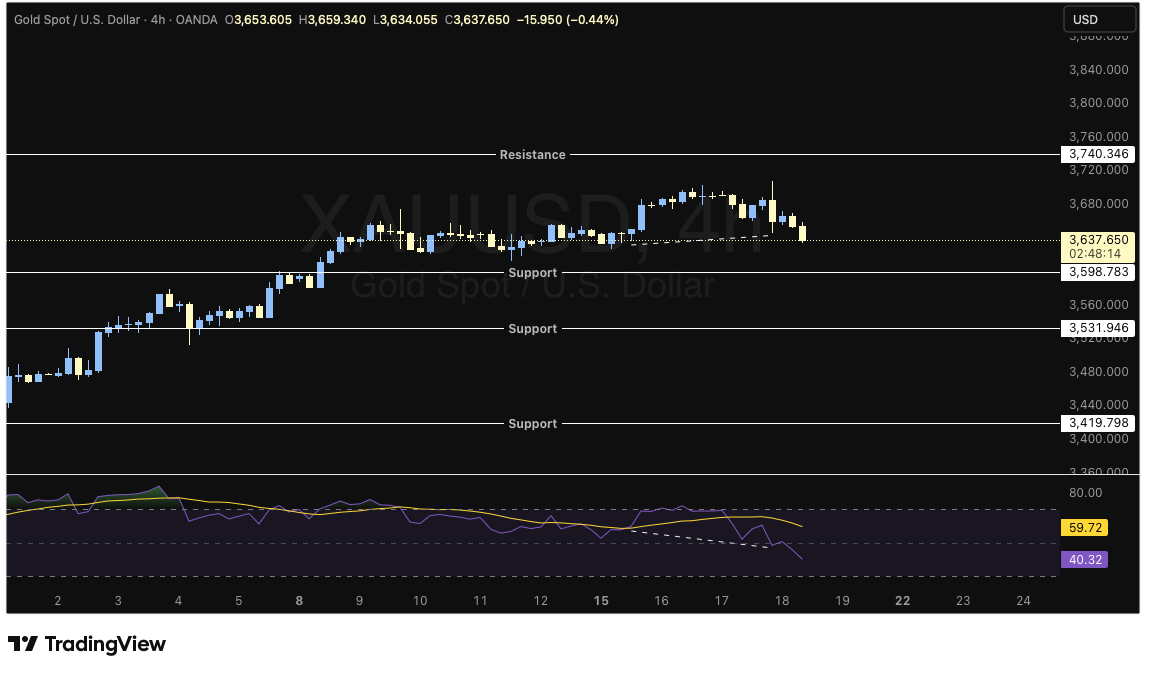Click the −15.950 (−0.44%) change value in the header
The image size is (1150, 674).
(566, 19)
